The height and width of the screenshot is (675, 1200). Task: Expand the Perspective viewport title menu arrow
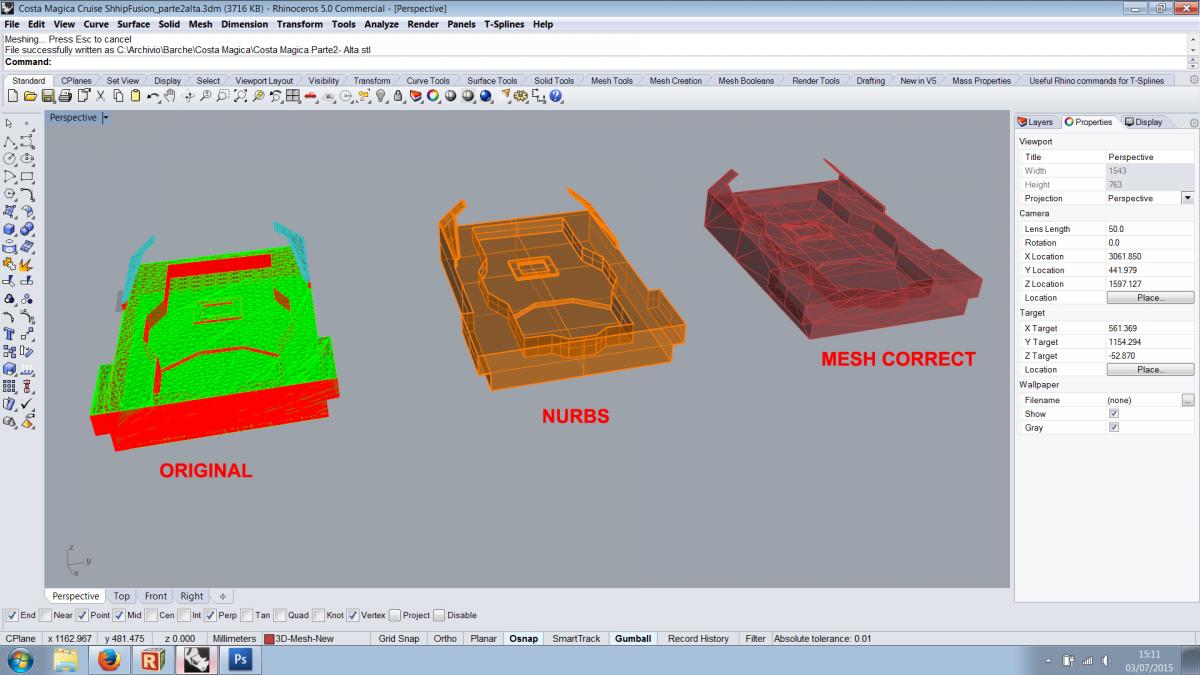(105, 118)
